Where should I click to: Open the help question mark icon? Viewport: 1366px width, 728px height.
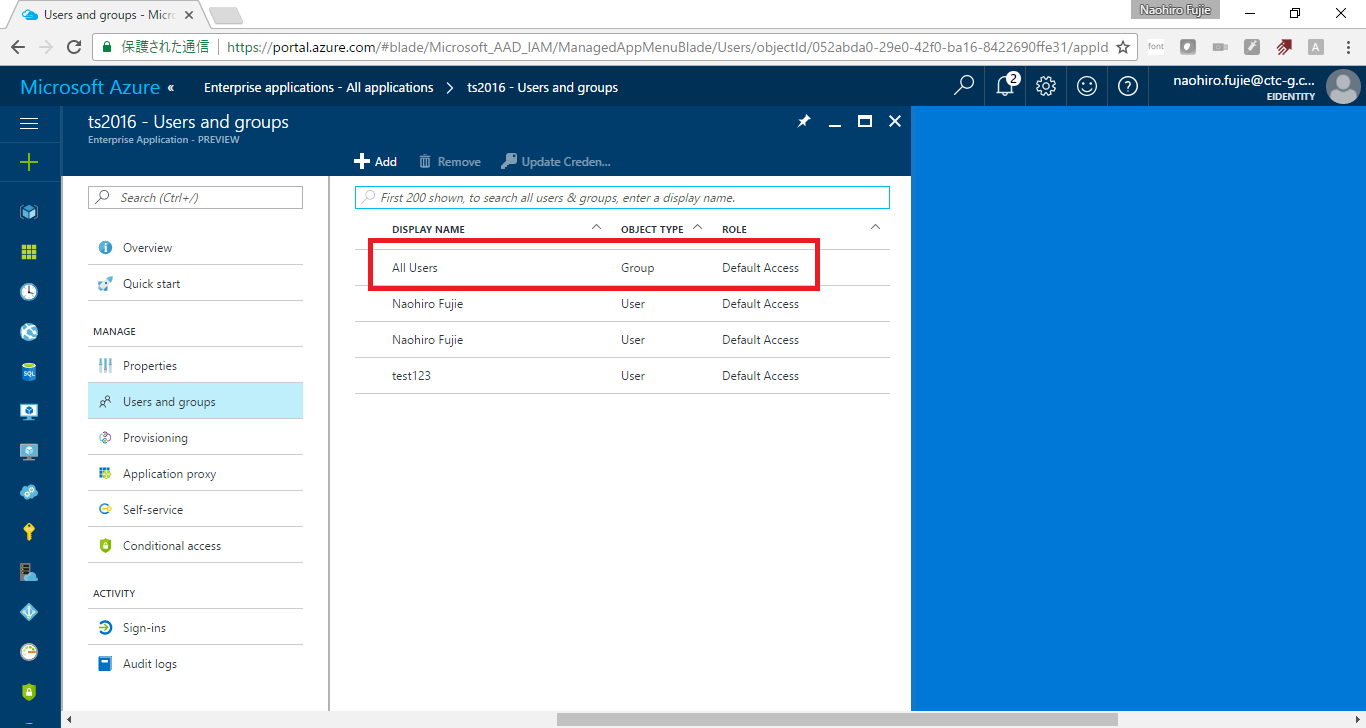coord(1128,86)
